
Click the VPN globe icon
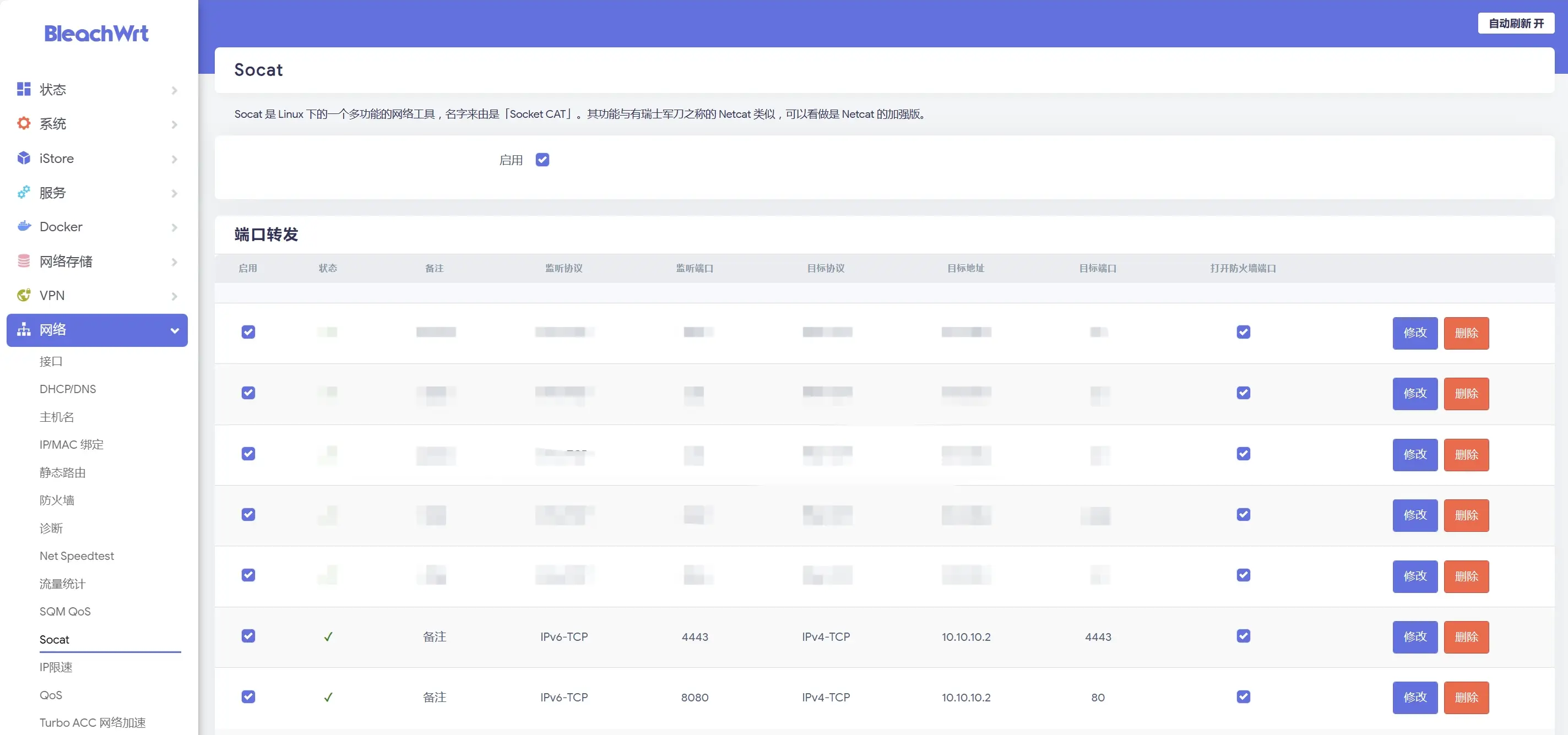(24, 295)
